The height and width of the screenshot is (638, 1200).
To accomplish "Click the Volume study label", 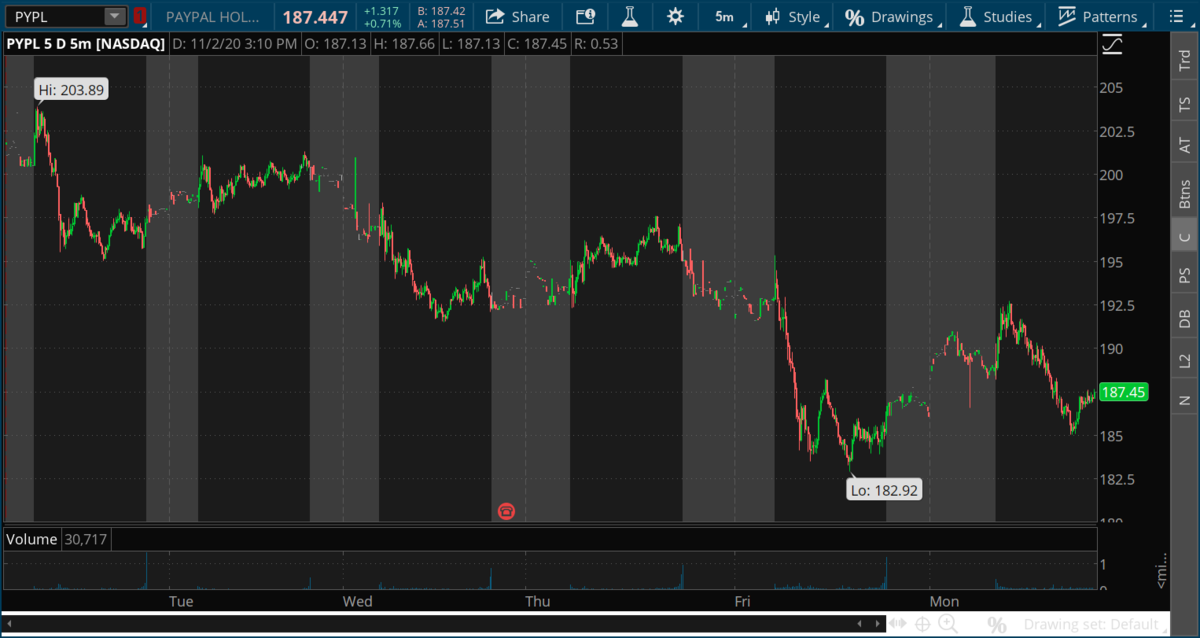I will click(x=33, y=539).
